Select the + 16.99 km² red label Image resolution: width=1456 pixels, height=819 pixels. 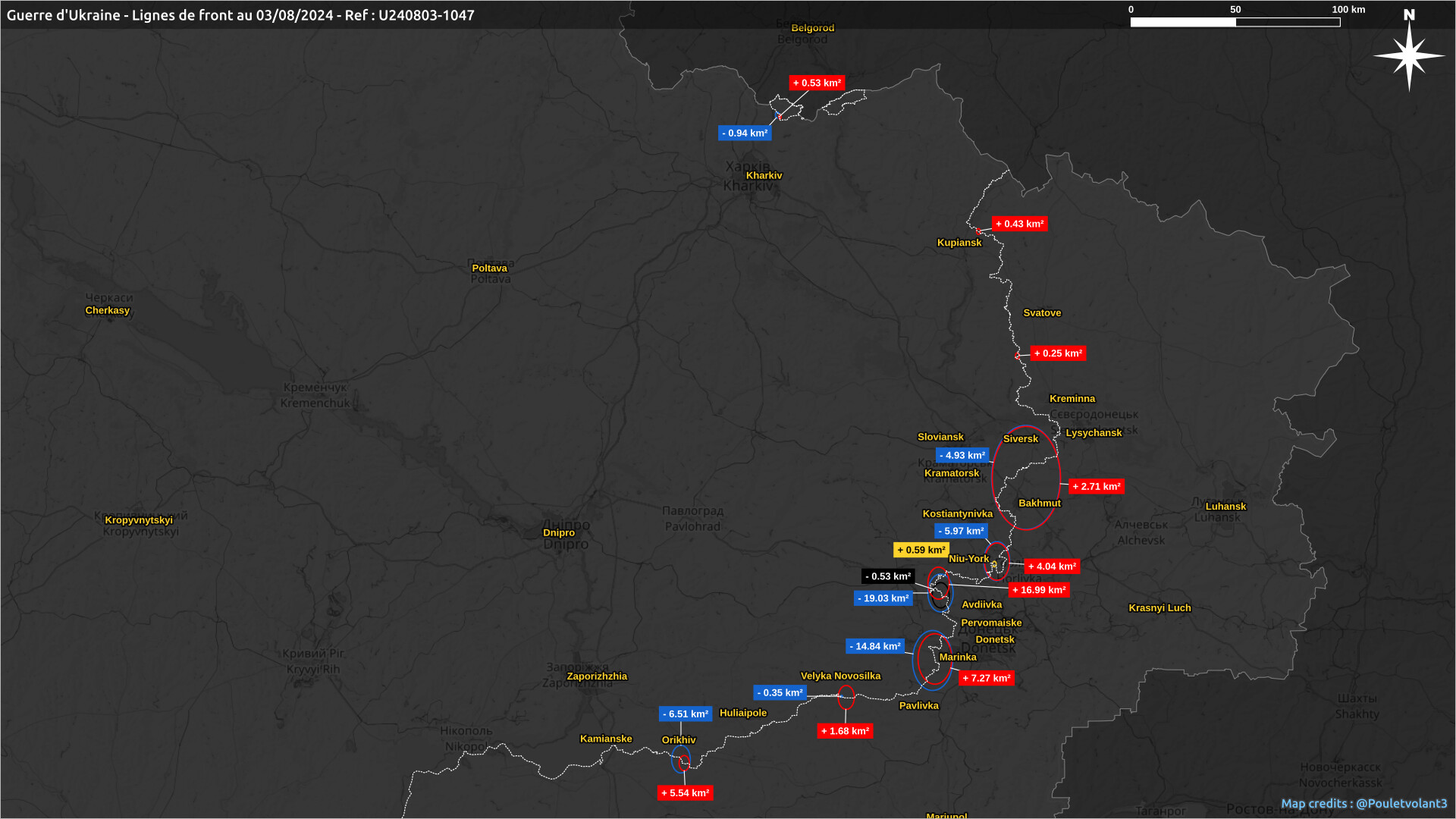click(x=1039, y=590)
